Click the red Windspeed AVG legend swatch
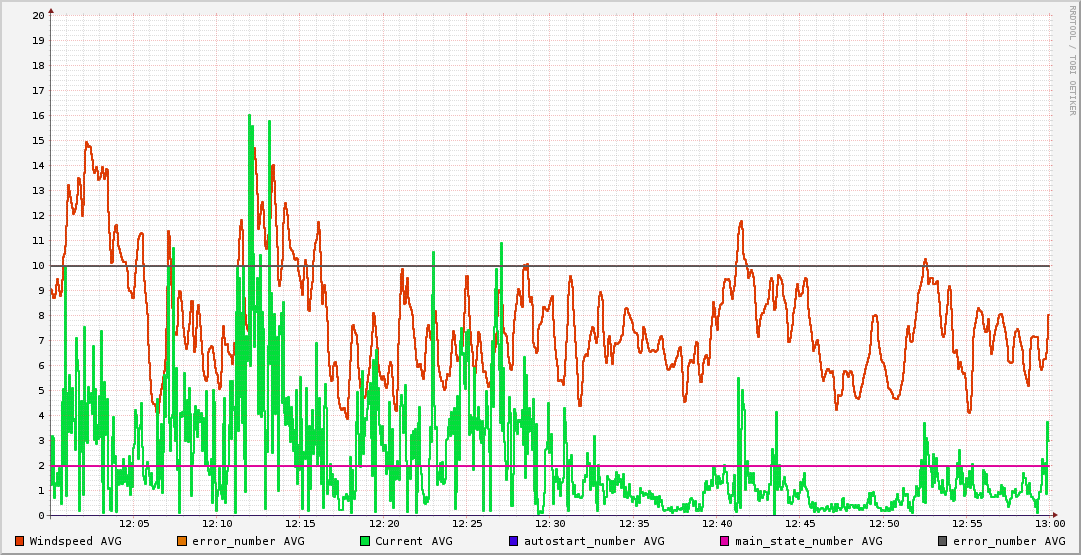This screenshot has width=1081, height=555. [x=20, y=541]
